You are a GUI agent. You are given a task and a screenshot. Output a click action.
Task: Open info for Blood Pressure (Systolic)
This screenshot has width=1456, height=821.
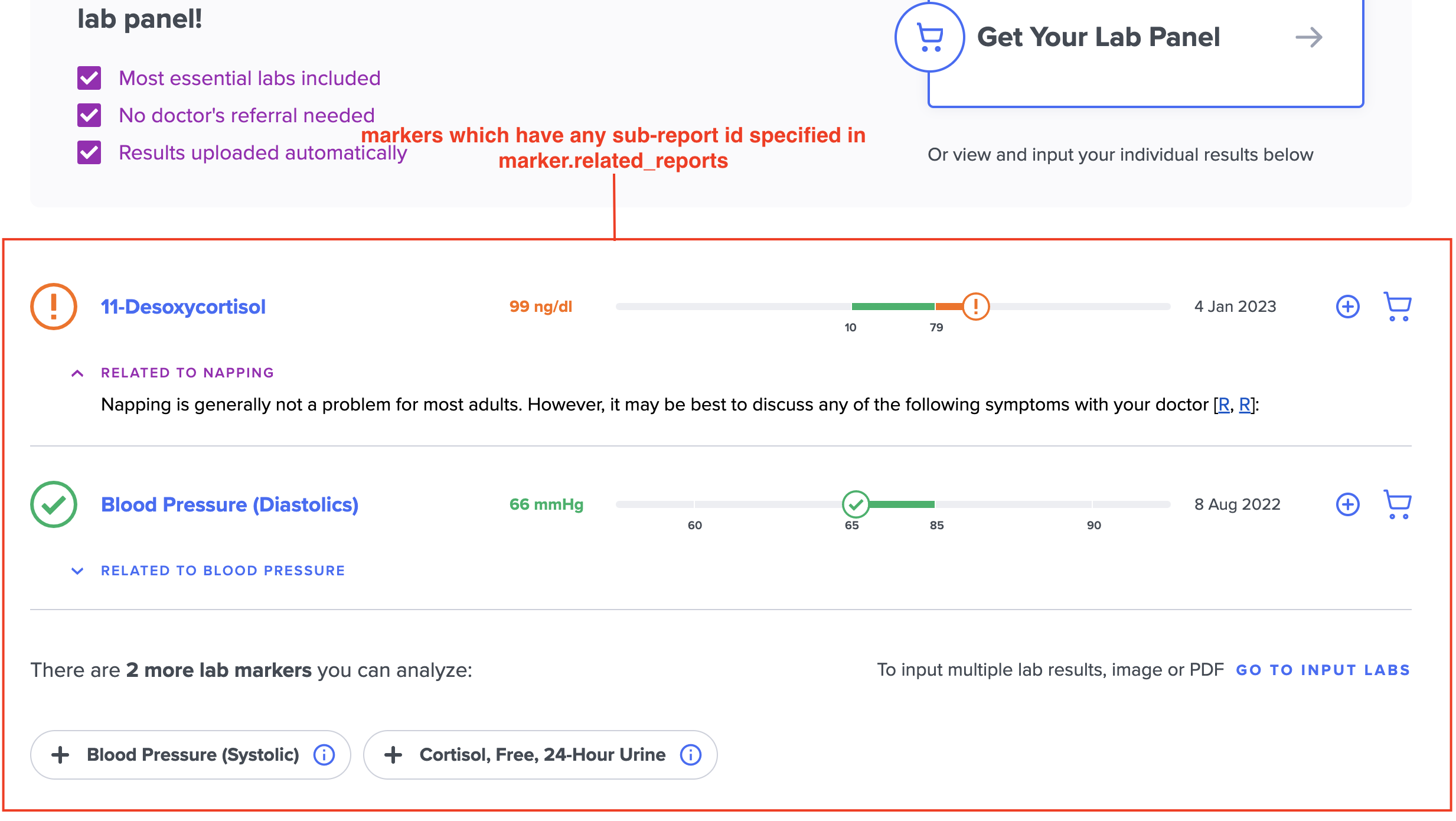pyautogui.click(x=324, y=754)
